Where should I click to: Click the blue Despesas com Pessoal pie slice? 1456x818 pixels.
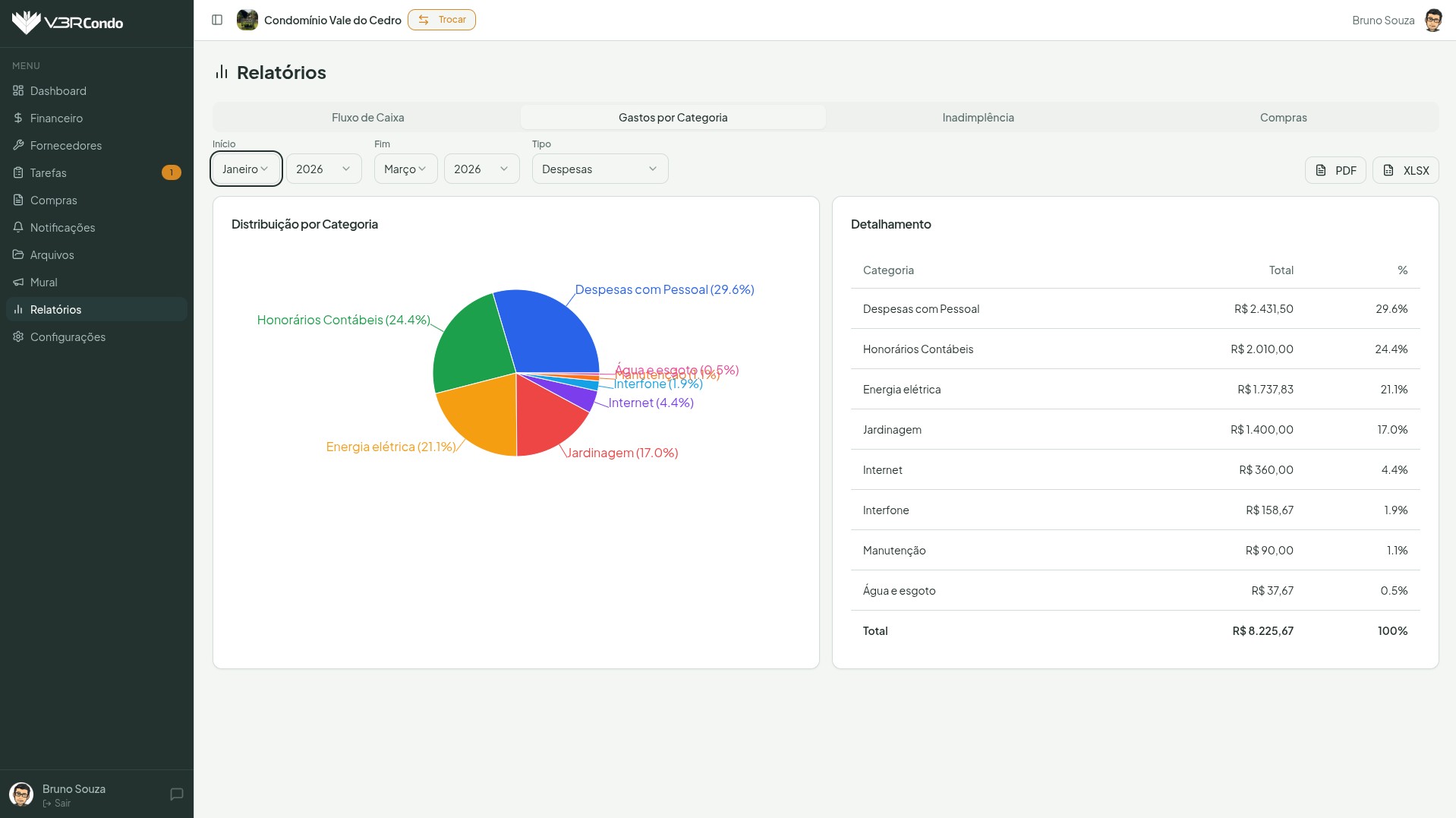(x=550, y=330)
